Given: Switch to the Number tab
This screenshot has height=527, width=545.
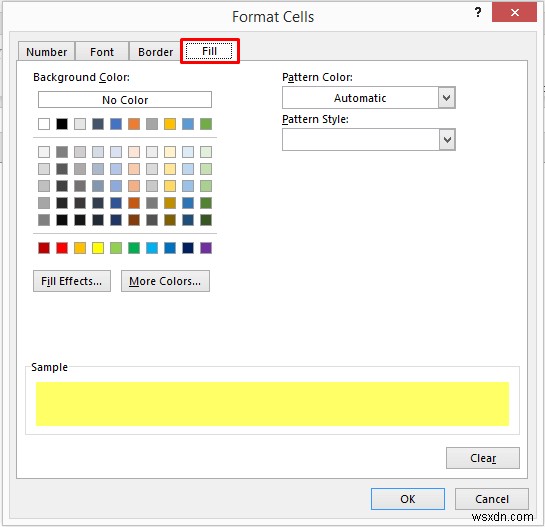Looking at the screenshot, I should pos(47,52).
